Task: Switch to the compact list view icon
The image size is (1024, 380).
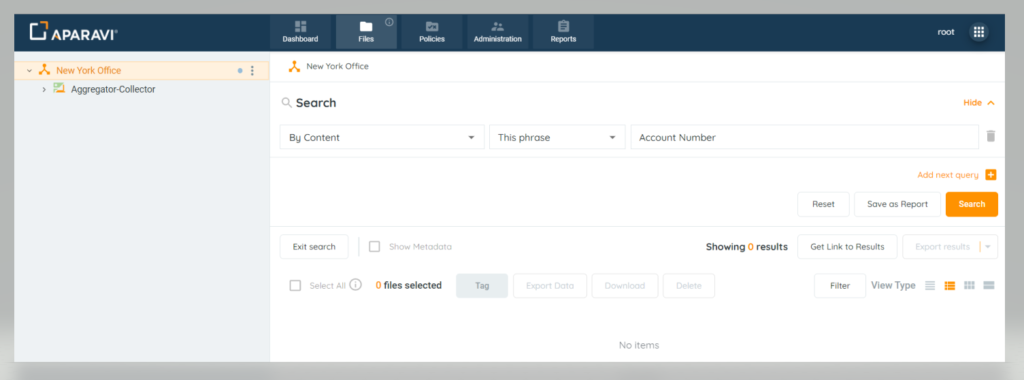Action: click(x=930, y=285)
